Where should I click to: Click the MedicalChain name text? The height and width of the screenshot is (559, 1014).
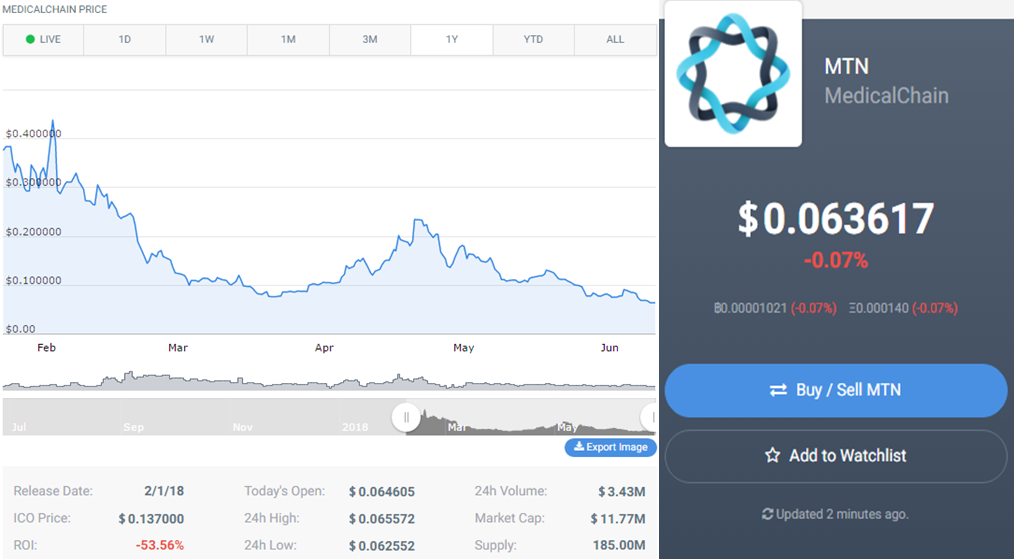point(887,96)
